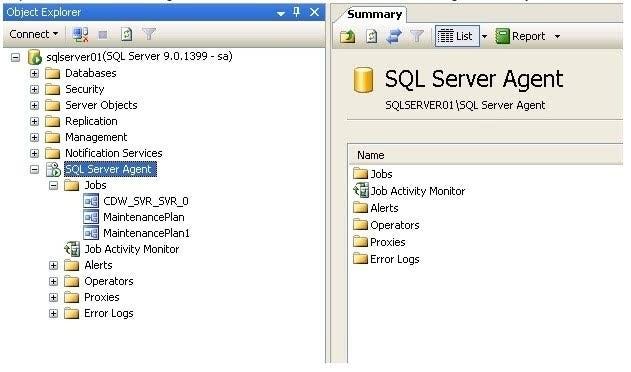Click the Refresh icon in Object Explorer toolbar
The width and height of the screenshot is (631, 372).
click(x=126, y=35)
